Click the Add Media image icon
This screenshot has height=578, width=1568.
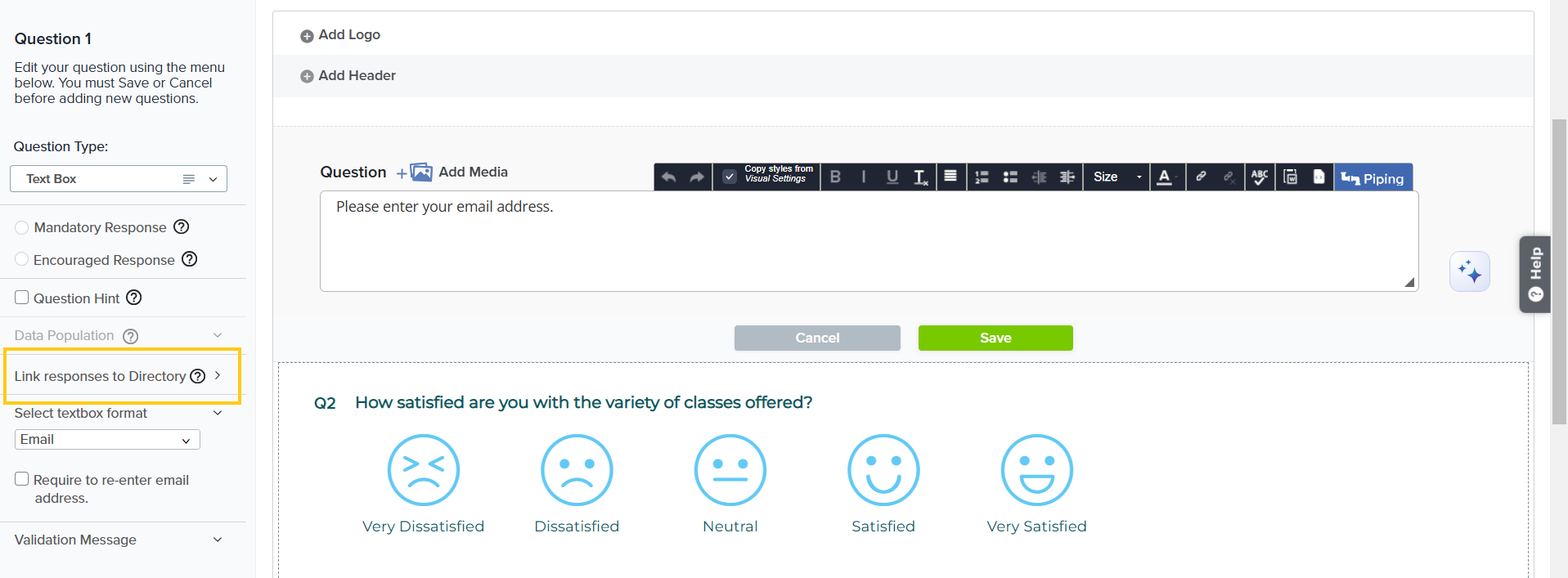[420, 172]
